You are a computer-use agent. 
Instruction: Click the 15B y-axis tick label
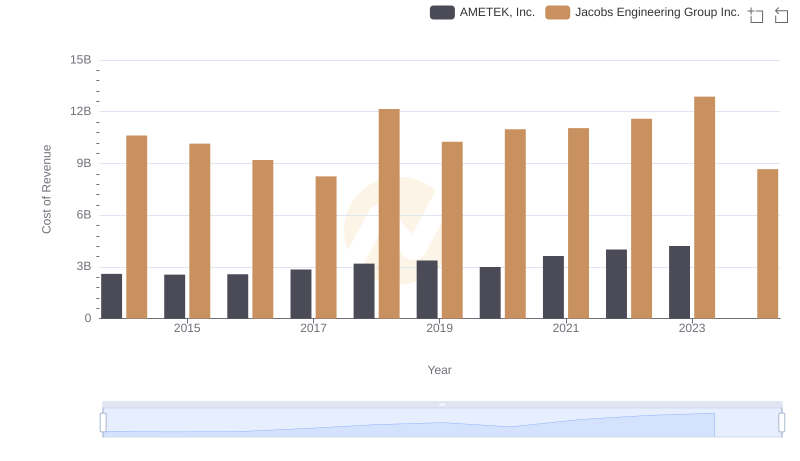click(80, 60)
